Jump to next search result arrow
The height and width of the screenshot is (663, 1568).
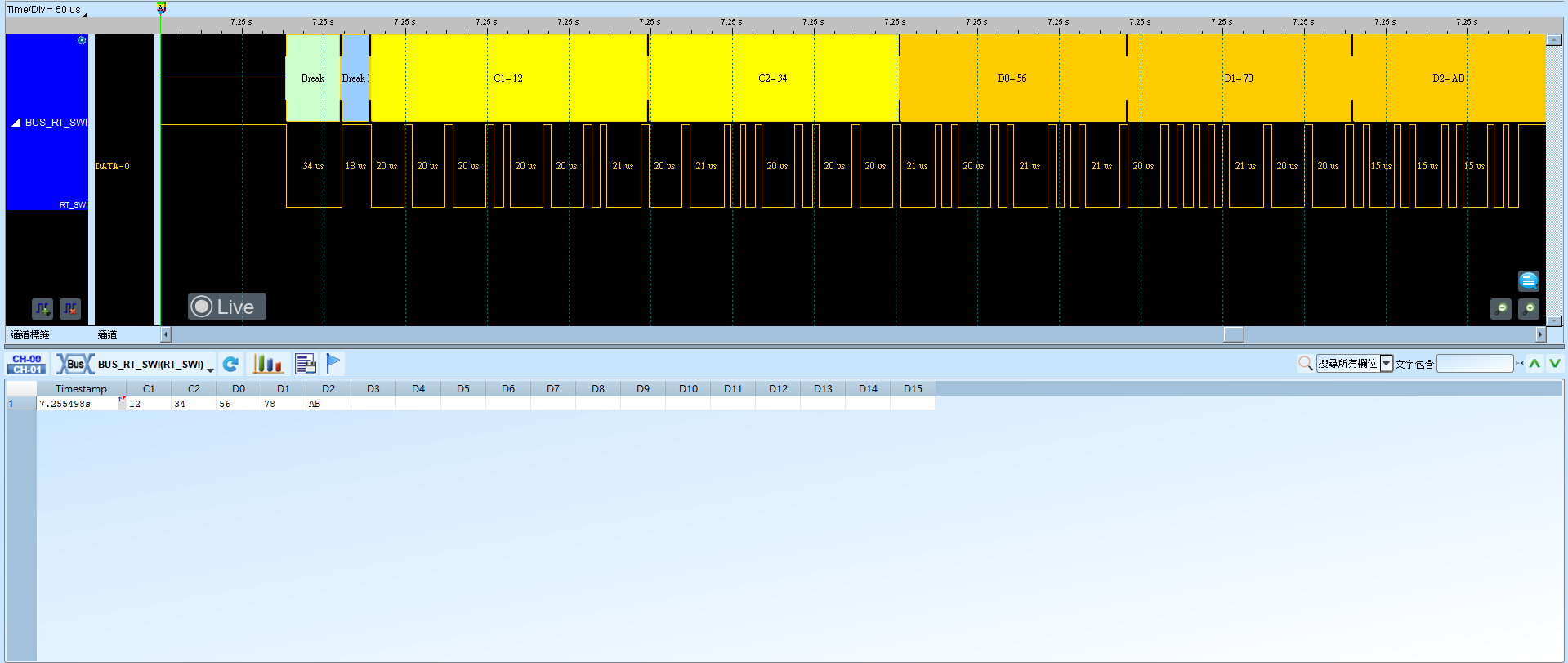[x=1554, y=364]
